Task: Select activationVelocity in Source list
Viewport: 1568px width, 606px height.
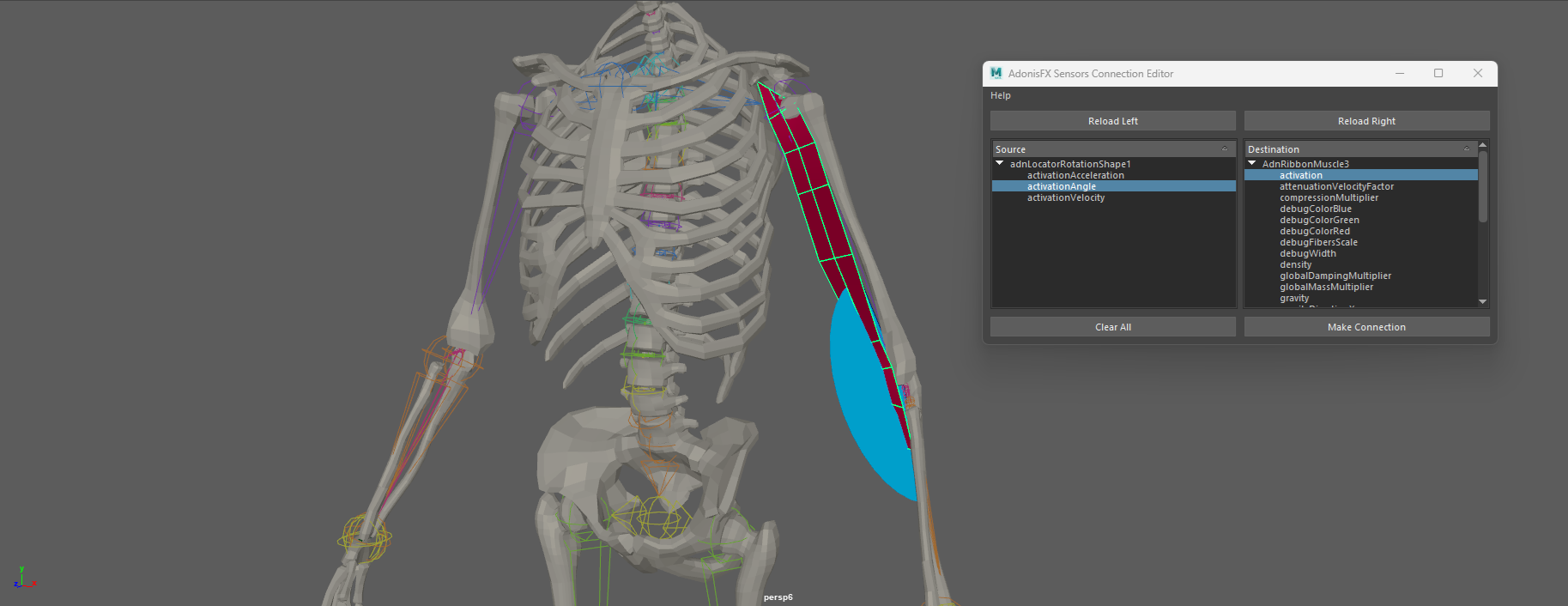Action: (1066, 197)
